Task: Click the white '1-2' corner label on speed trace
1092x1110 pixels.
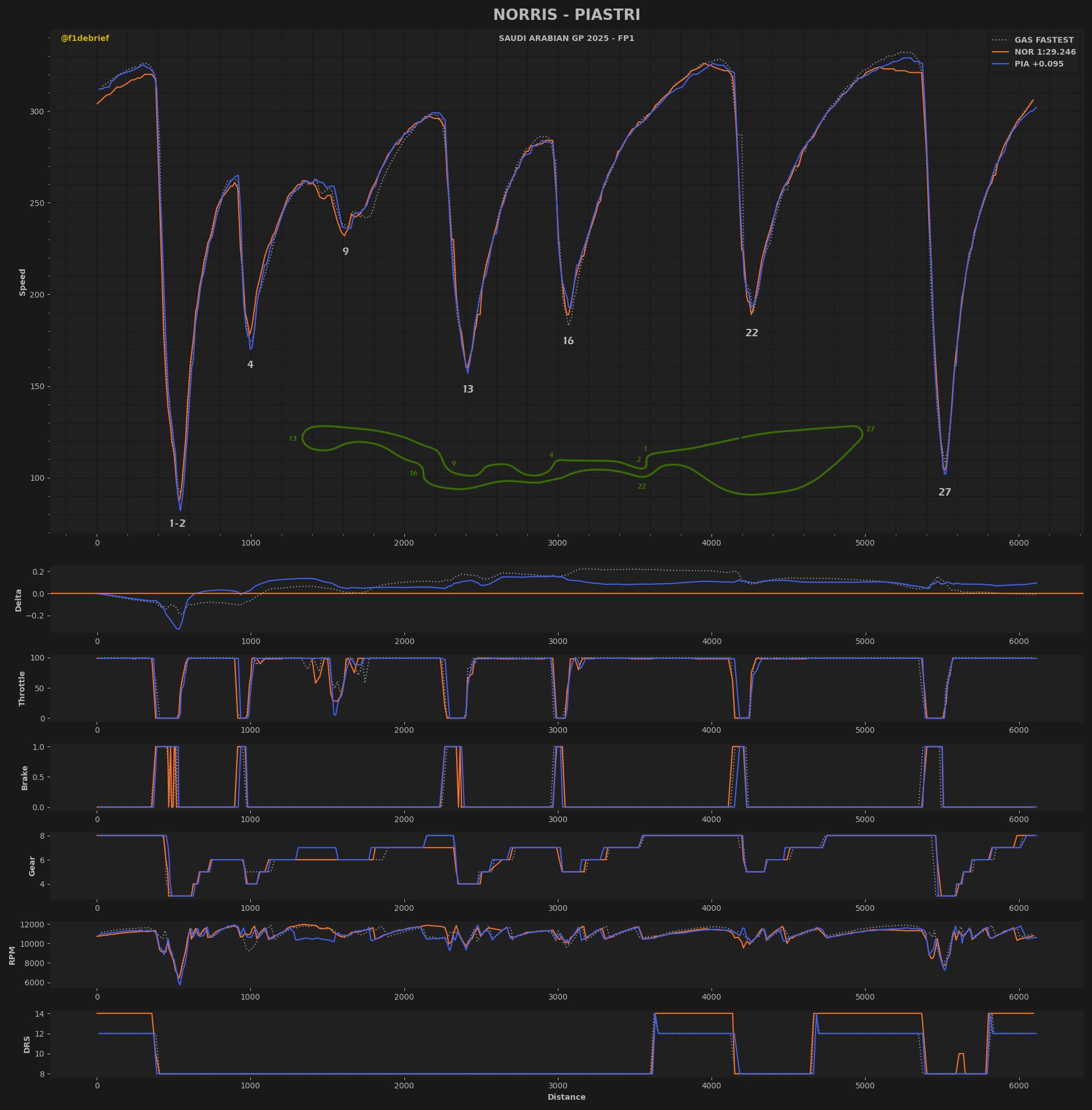Action: pyautogui.click(x=177, y=524)
